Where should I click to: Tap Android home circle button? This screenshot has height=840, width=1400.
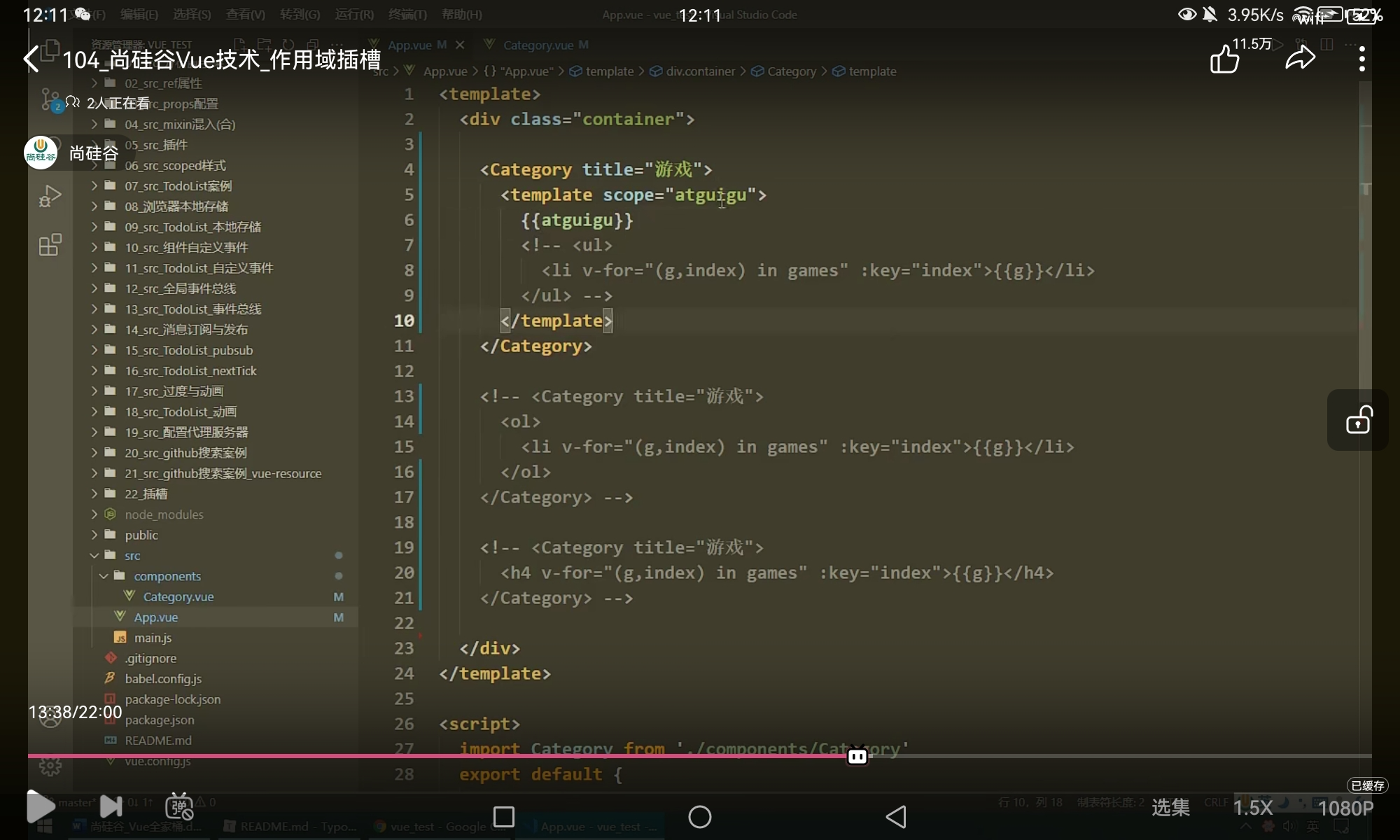click(699, 817)
